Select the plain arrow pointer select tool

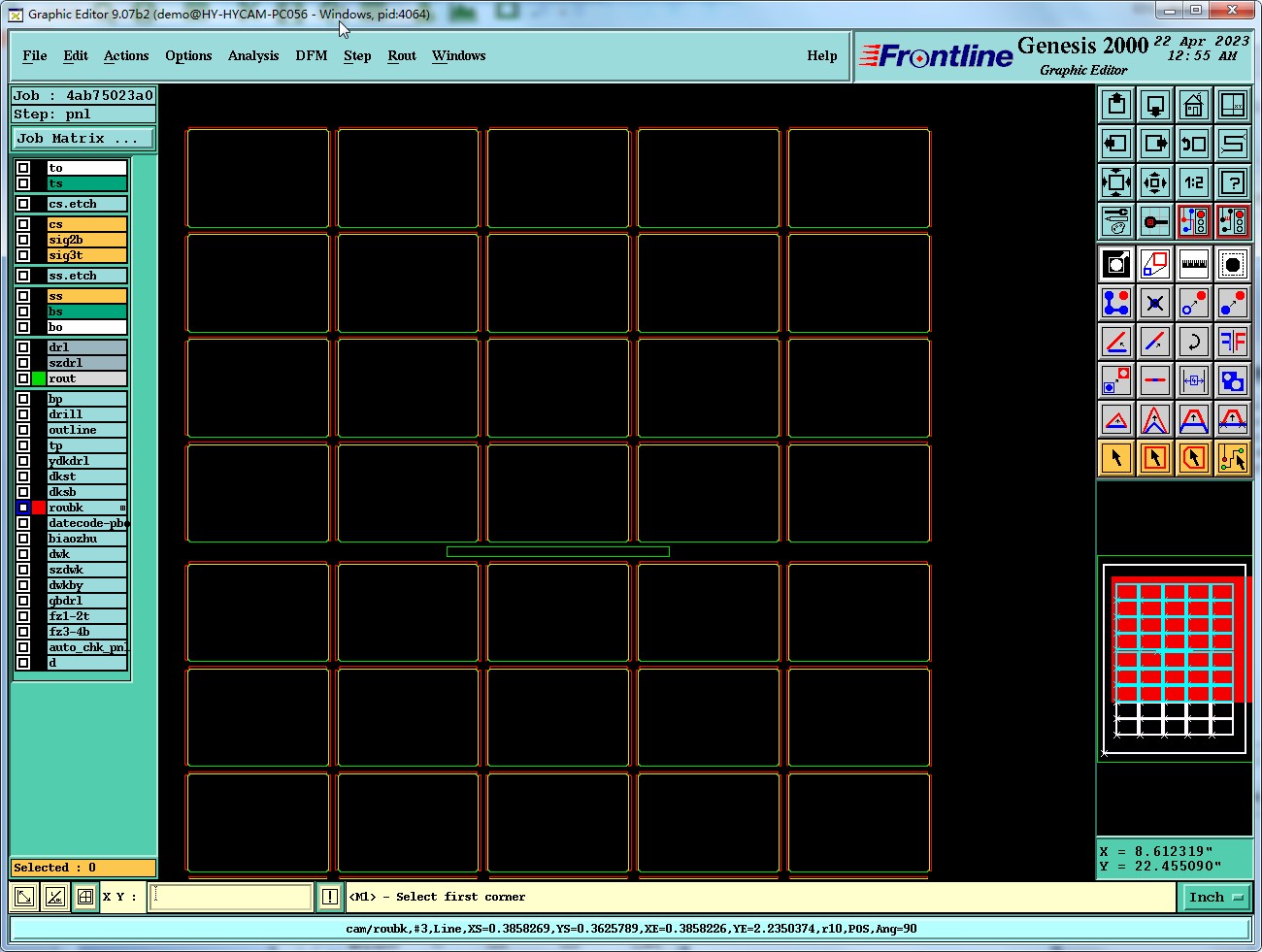(1116, 458)
